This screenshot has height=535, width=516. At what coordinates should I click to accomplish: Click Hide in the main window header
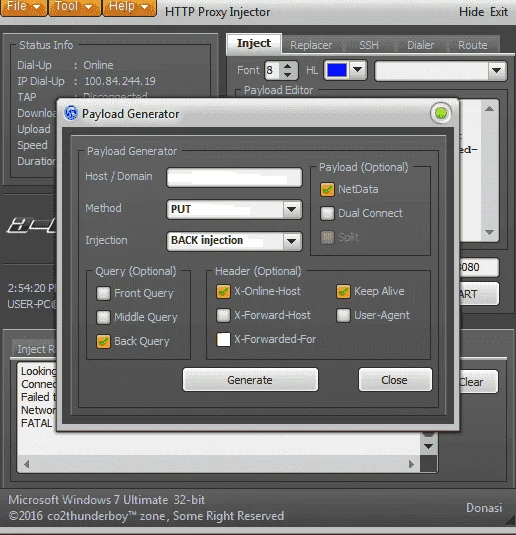click(x=471, y=12)
